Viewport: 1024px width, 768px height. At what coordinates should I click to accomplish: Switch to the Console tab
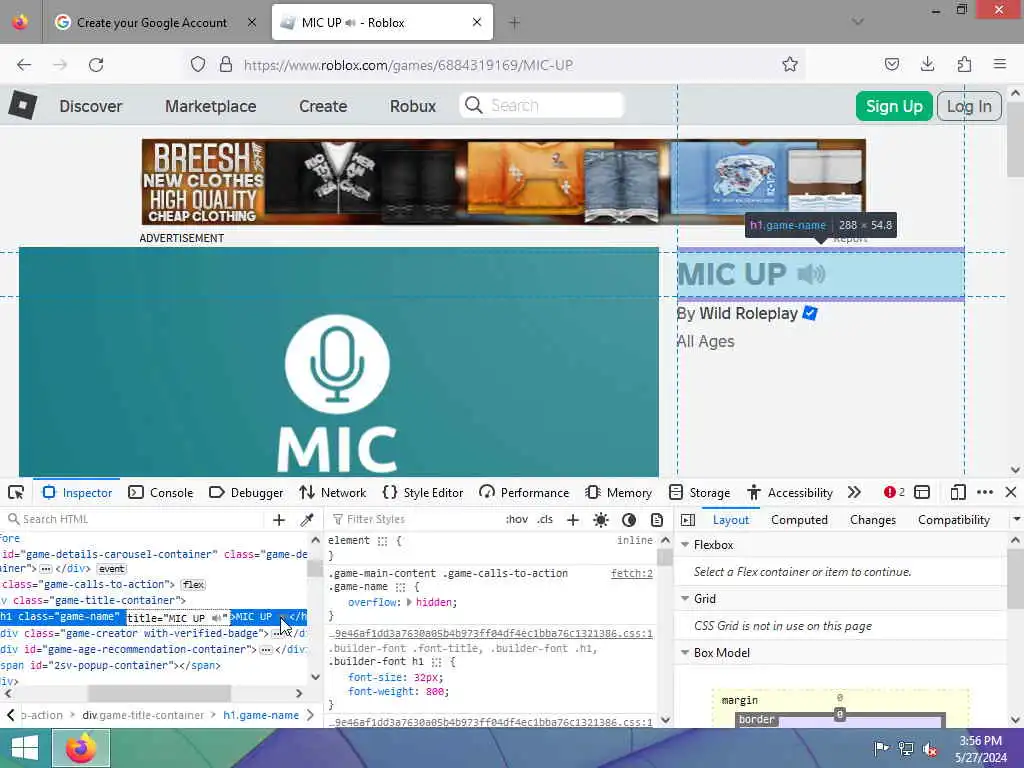pyautogui.click(x=161, y=492)
